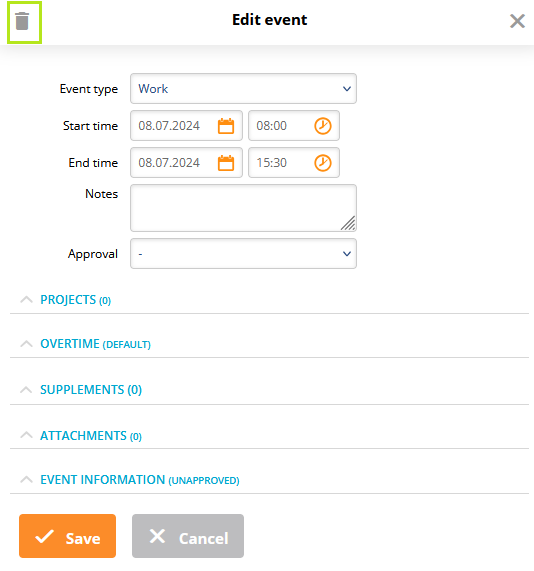Image resolution: width=534 pixels, height=571 pixels.
Task: Expand the Overtime section chevron
Action: pyautogui.click(x=26, y=344)
